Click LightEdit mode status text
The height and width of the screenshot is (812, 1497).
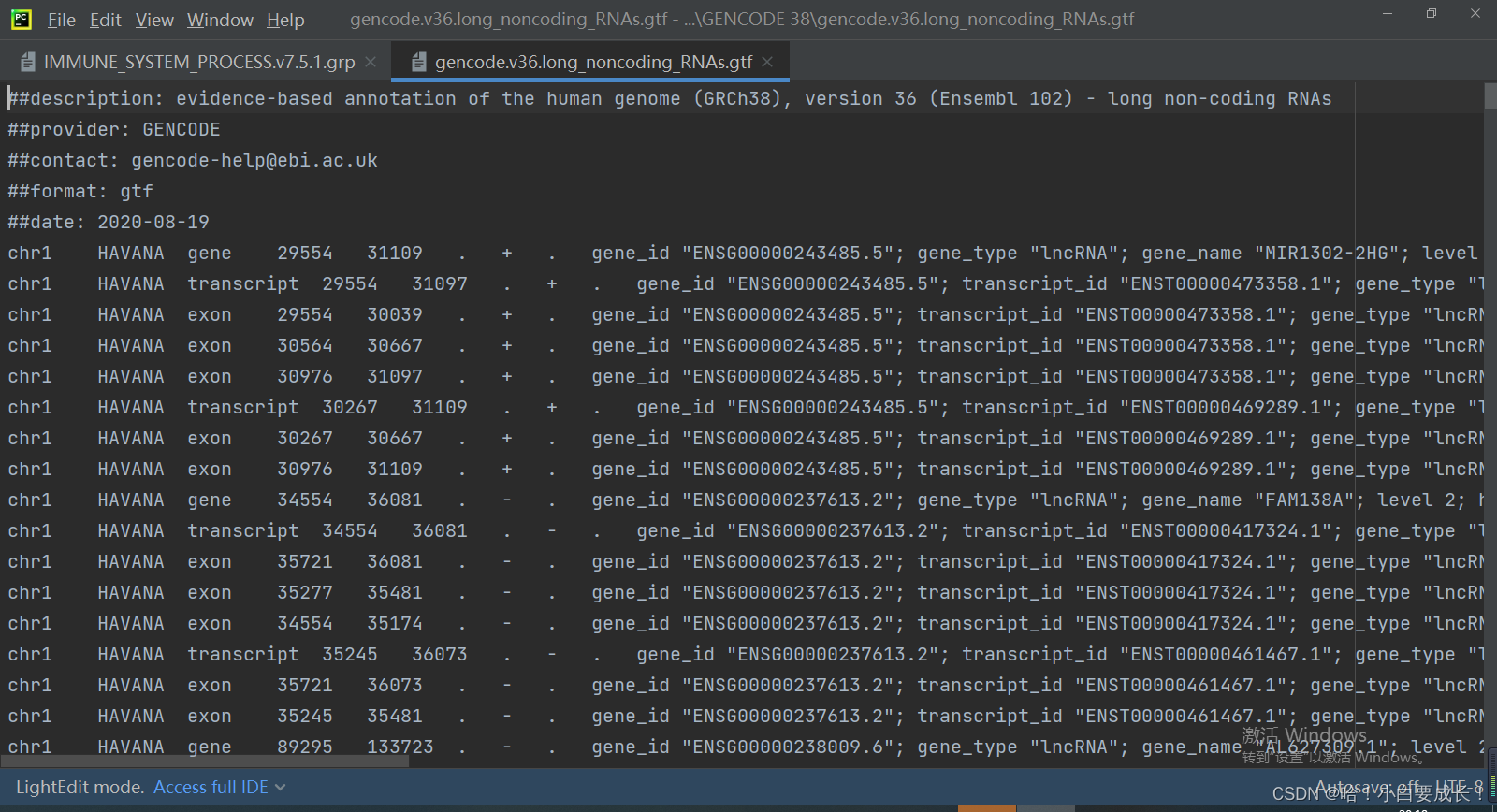pos(80,788)
